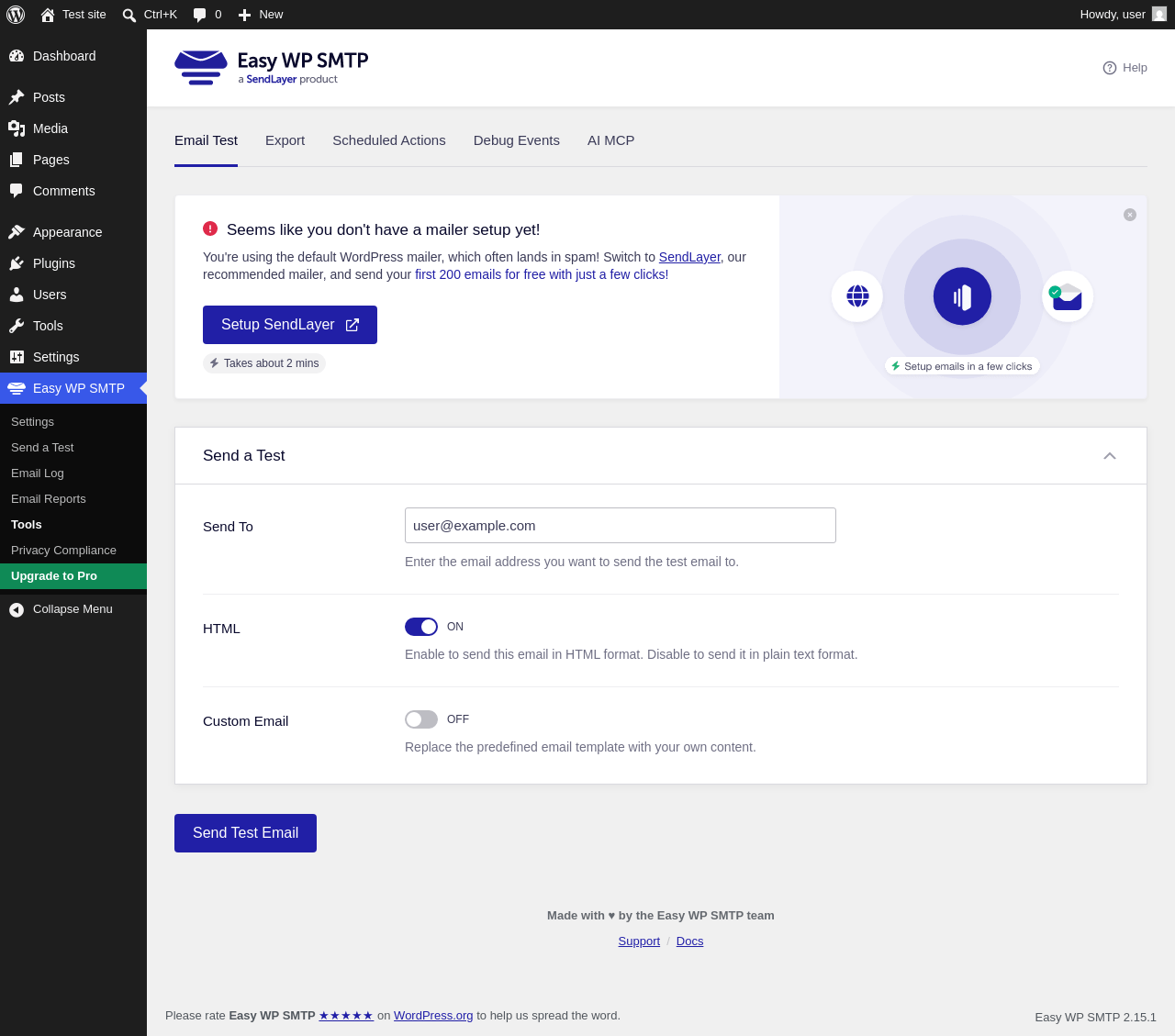Open the Debug Events tab

(517, 140)
